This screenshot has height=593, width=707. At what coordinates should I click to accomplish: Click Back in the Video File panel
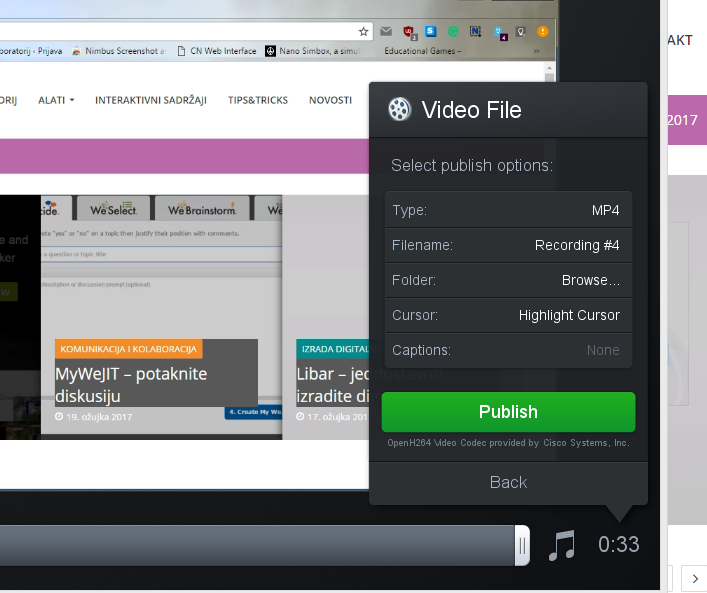pyautogui.click(x=508, y=482)
